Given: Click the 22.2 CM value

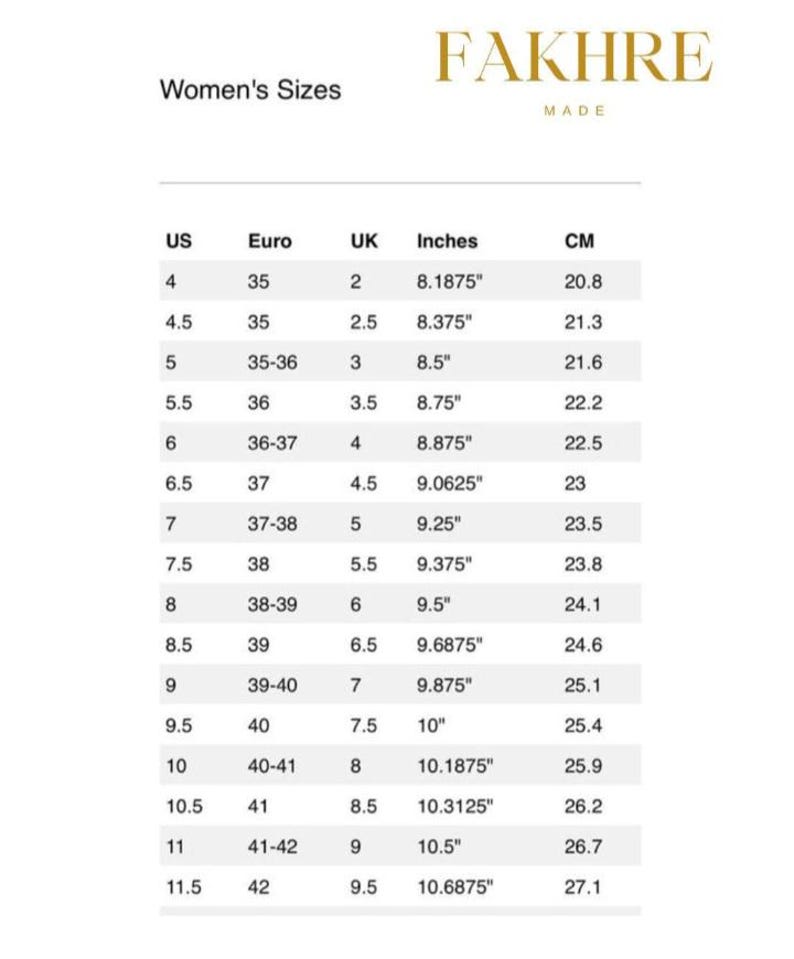Looking at the screenshot, I should tap(583, 402).
